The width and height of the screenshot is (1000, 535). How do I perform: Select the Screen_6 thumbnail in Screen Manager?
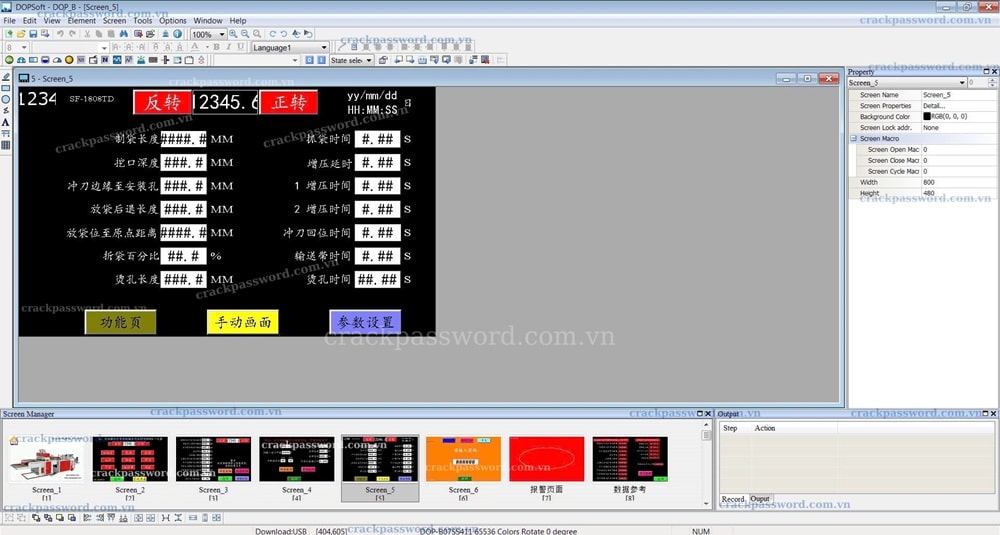pyautogui.click(x=463, y=459)
